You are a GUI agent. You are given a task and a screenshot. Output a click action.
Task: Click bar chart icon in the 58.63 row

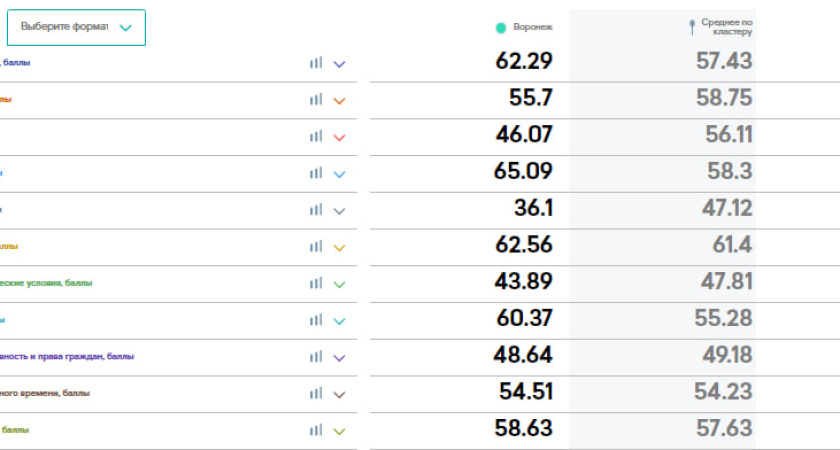click(x=316, y=430)
